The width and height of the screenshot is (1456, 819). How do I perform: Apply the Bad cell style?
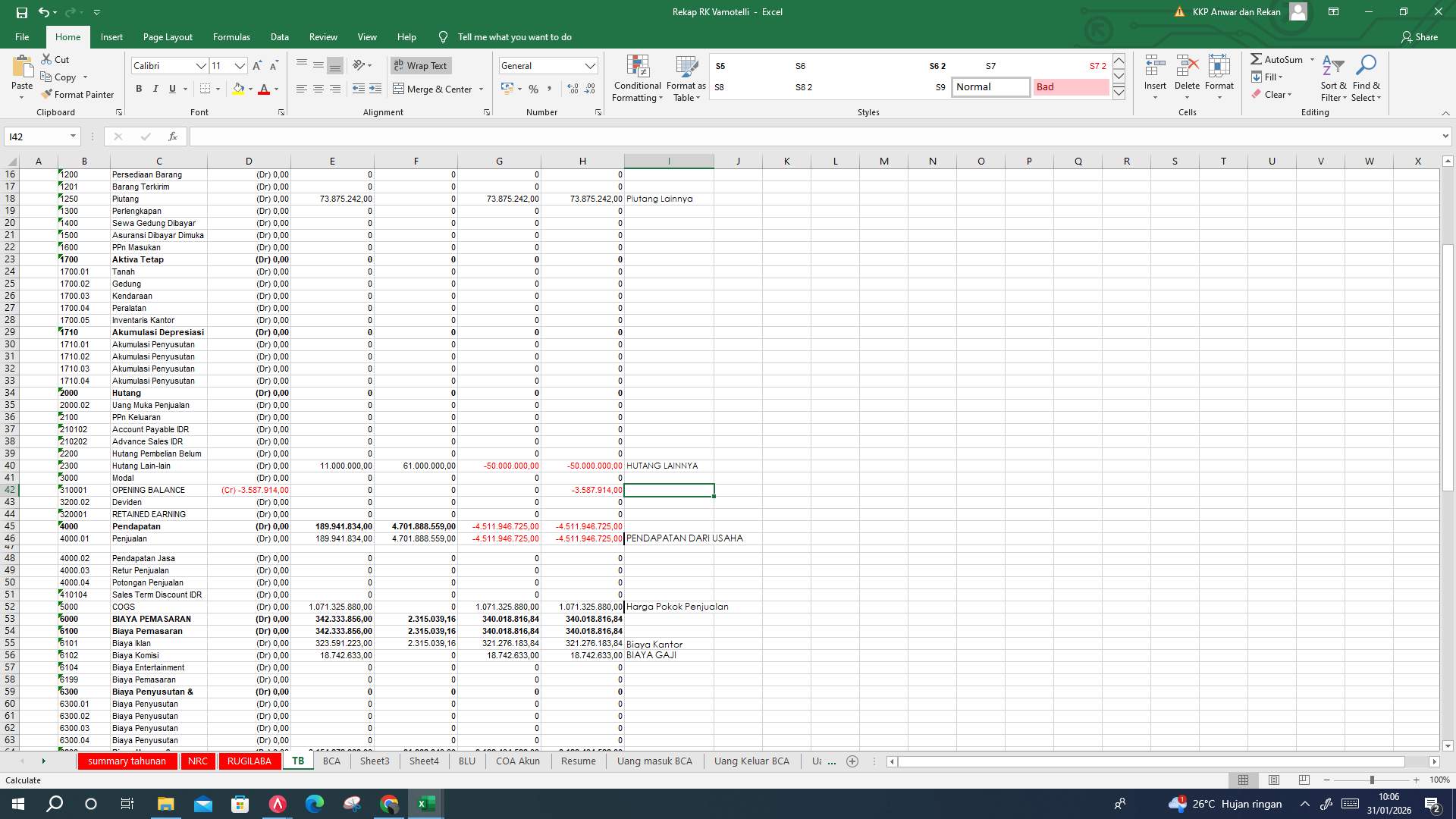(1070, 87)
